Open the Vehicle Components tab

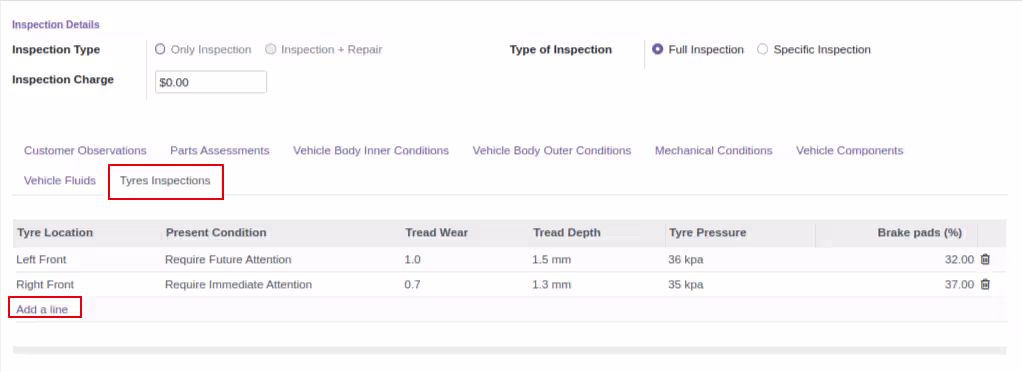[x=849, y=150]
